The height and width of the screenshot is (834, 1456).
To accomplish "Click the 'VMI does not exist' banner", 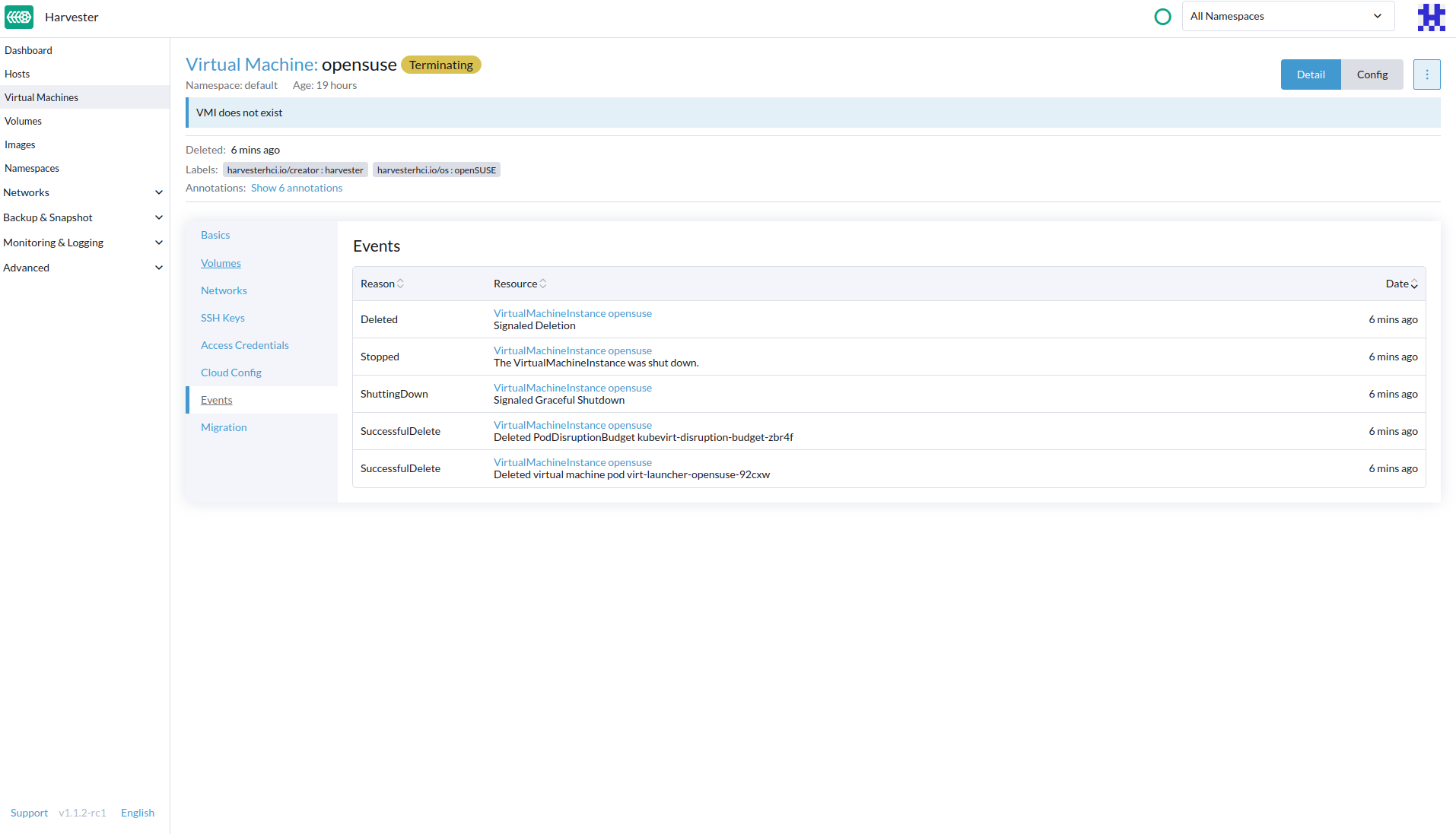I will 813,113.
